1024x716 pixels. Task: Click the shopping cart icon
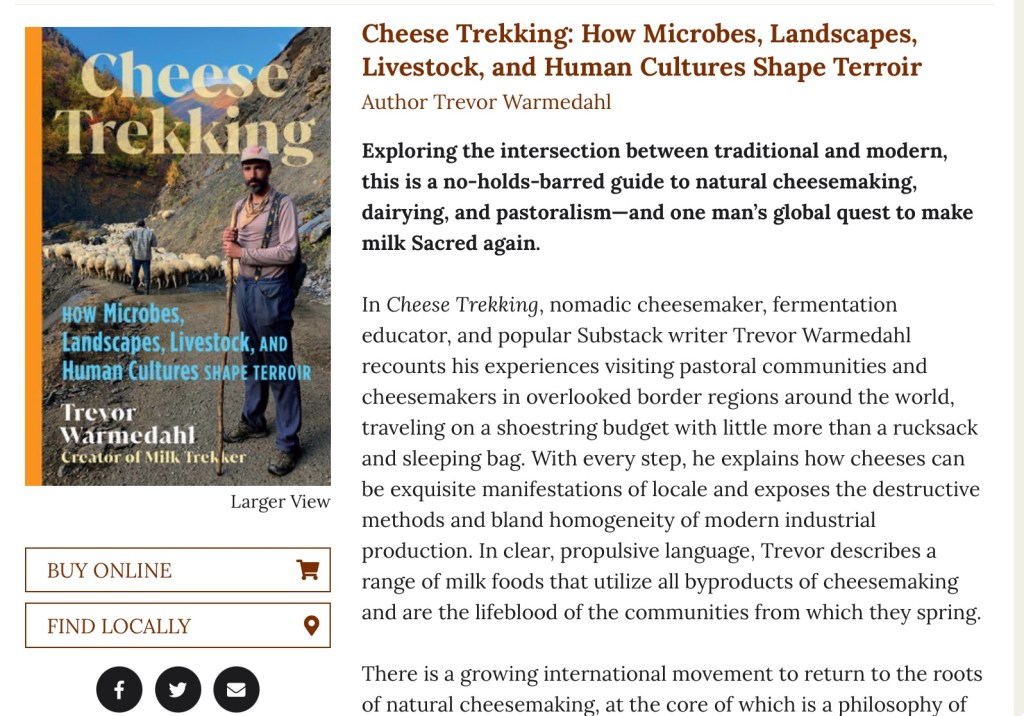pos(307,570)
